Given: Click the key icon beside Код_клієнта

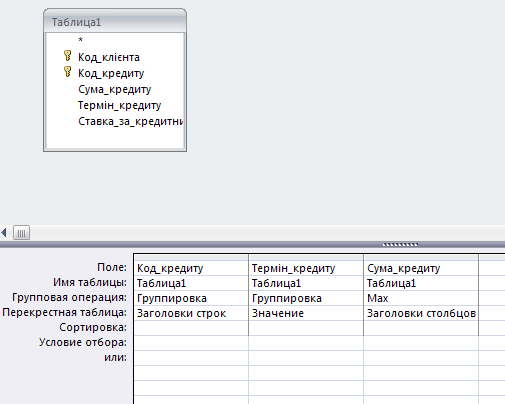Looking at the screenshot, I should pyautogui.click(x=67, y=56).
